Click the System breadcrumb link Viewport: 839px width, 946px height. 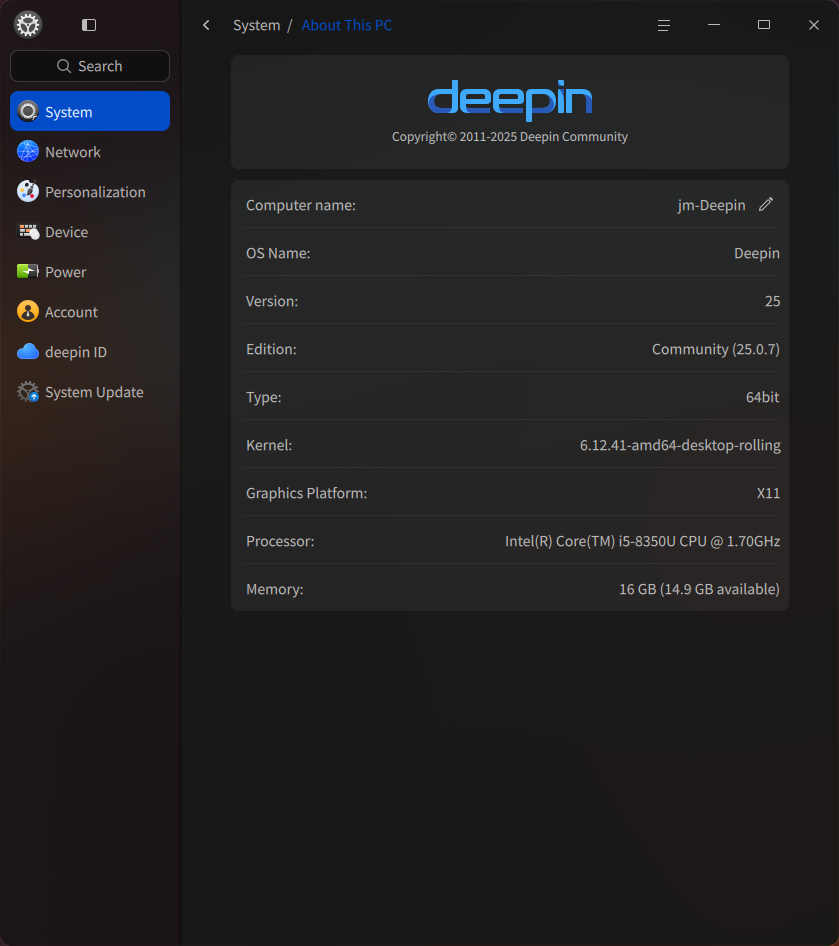point(256,25)
